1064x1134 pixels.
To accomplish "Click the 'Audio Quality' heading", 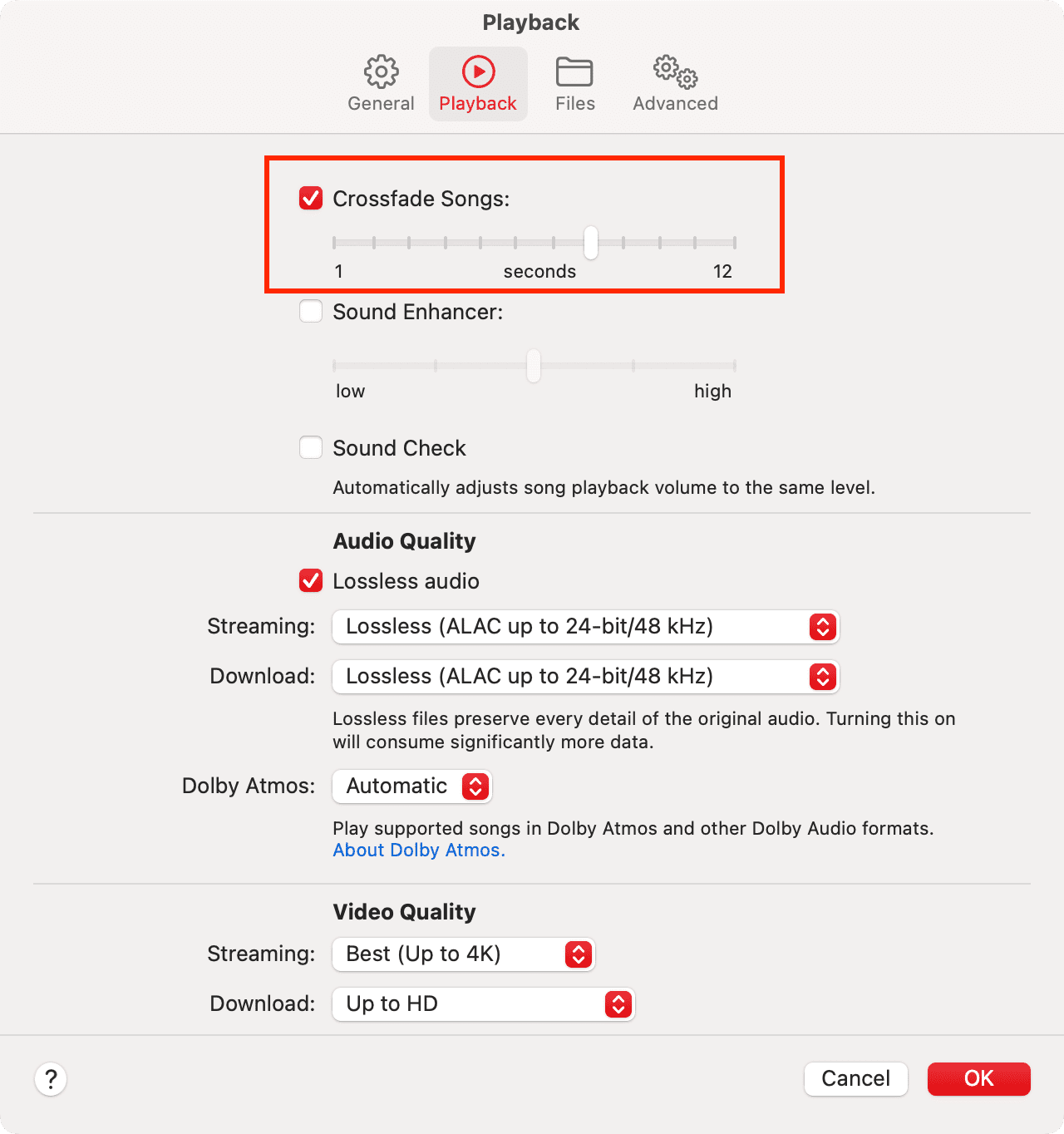I will [405, 541].
